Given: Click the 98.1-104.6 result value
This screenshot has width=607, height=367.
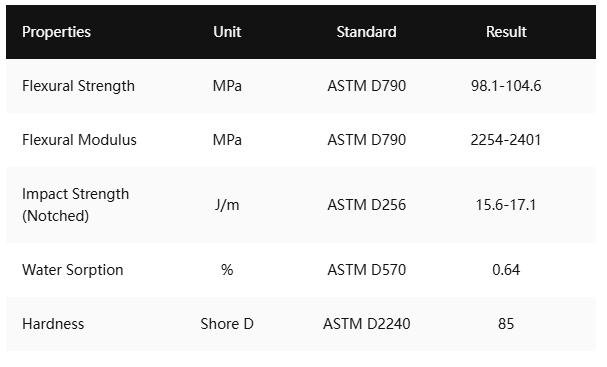Looking at the screenshot, I should pyautogui.click(x=506, y=86).
